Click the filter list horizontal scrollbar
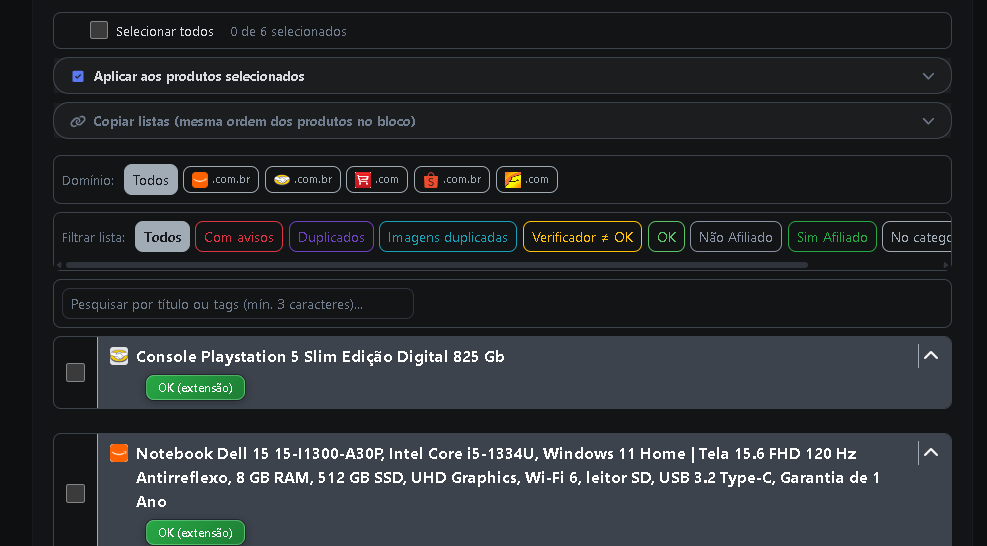This screenshot has width=987, height=546. pyautogui.click(x=437, y=265)
